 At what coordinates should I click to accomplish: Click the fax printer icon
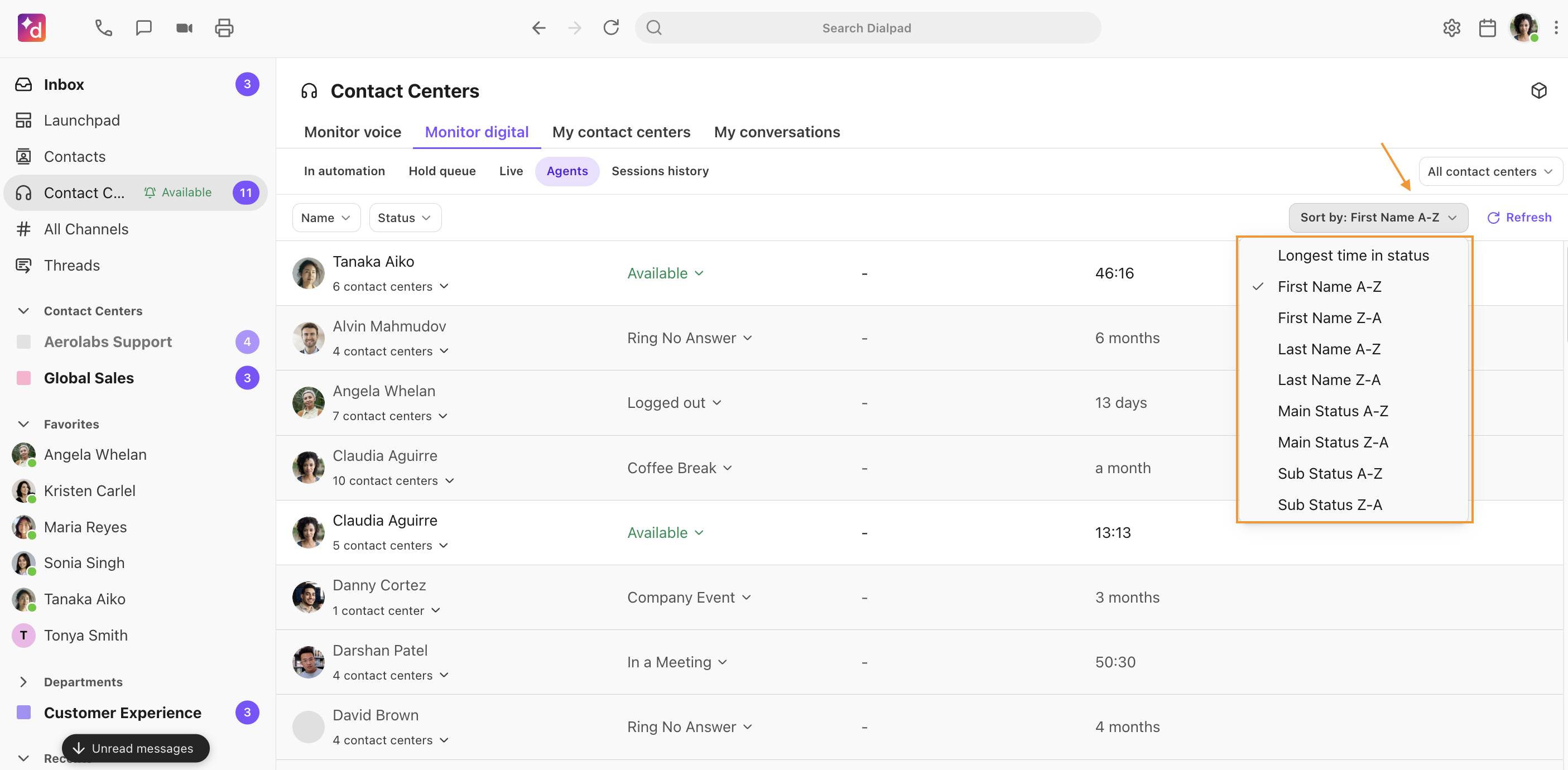tap(224, 28)
